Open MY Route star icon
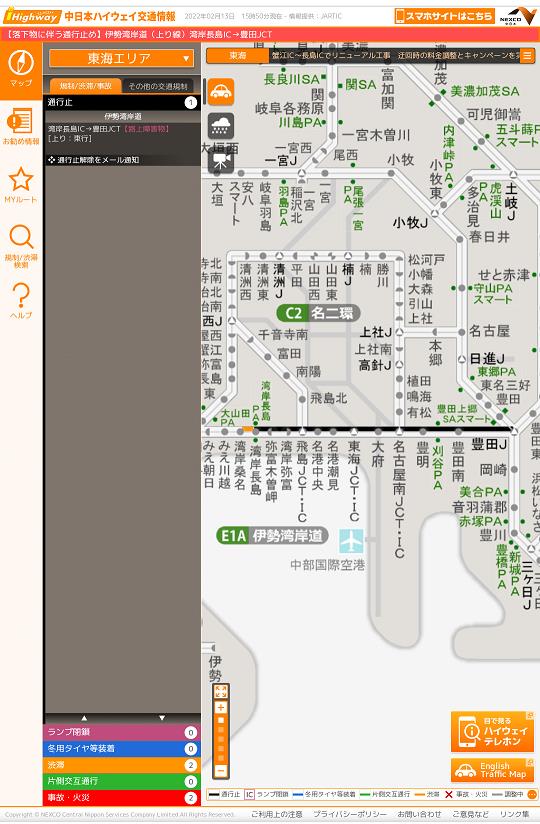 pyautogui.click(x=21, y=180)
